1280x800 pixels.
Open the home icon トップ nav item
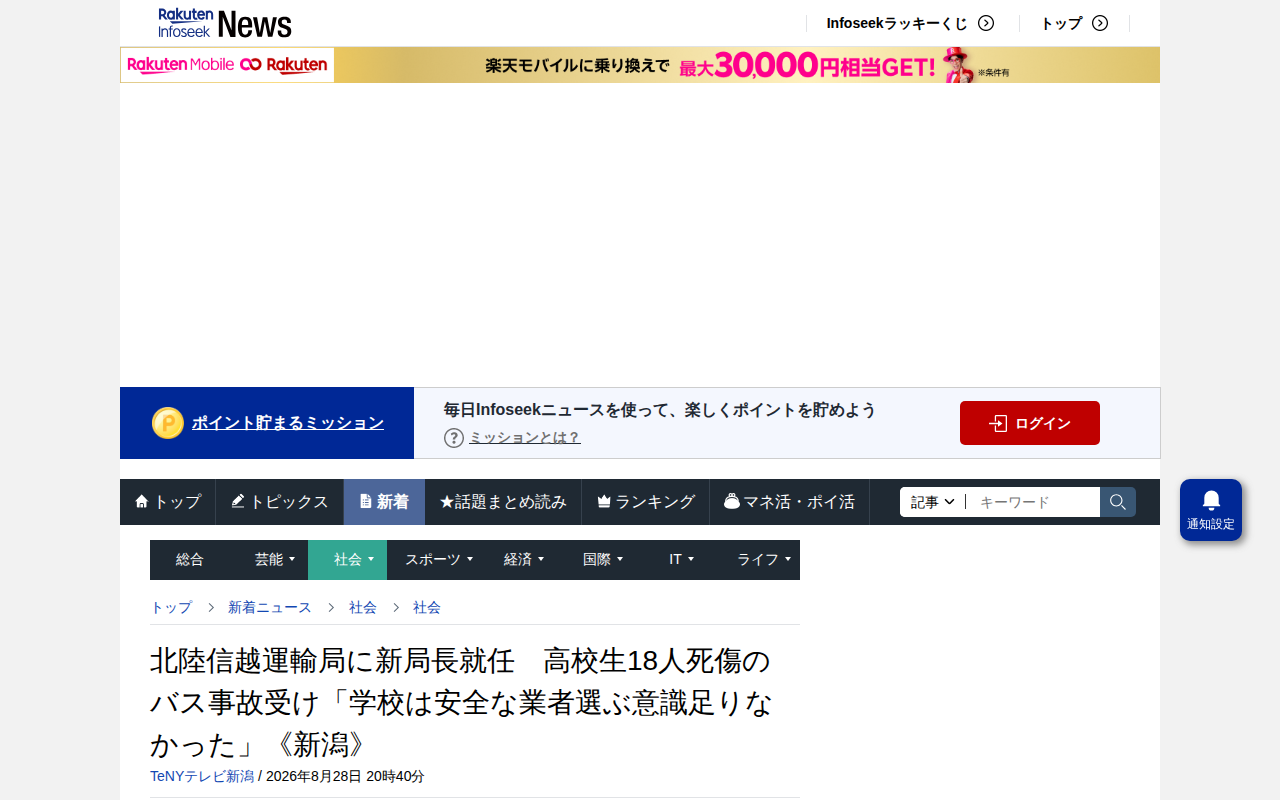point(168,502)
